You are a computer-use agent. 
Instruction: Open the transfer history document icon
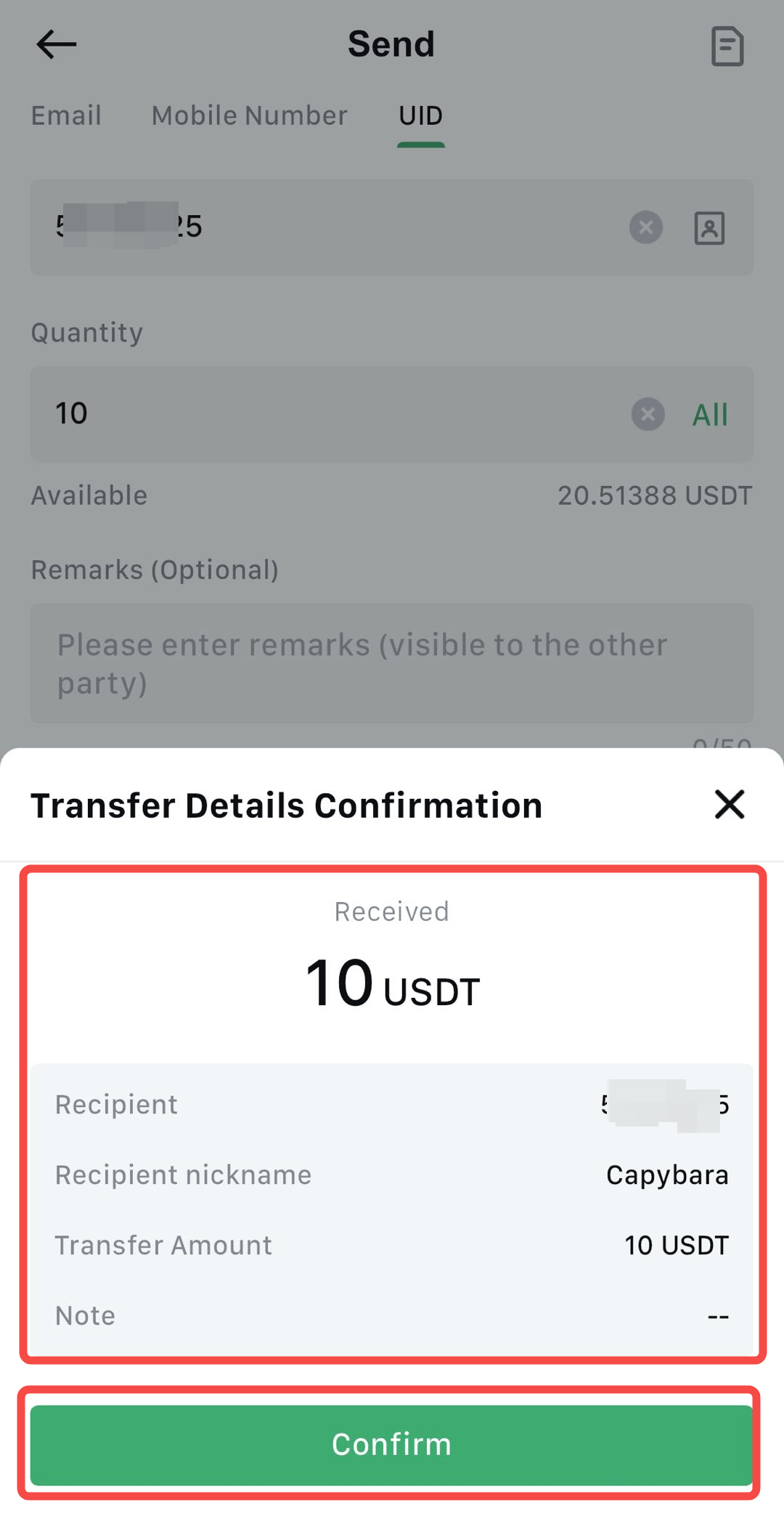(x=727, y=46)
